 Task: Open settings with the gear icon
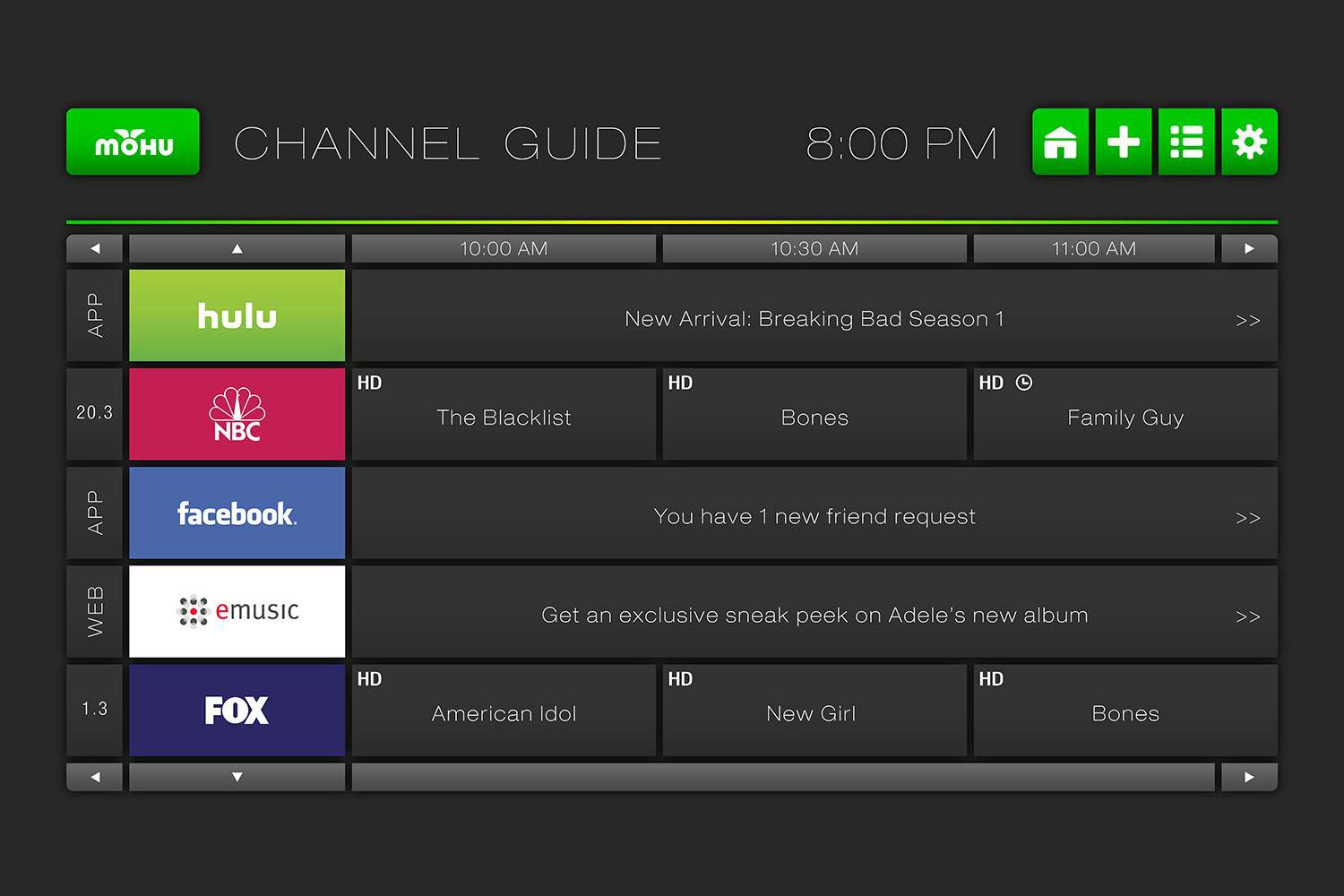1250,142
